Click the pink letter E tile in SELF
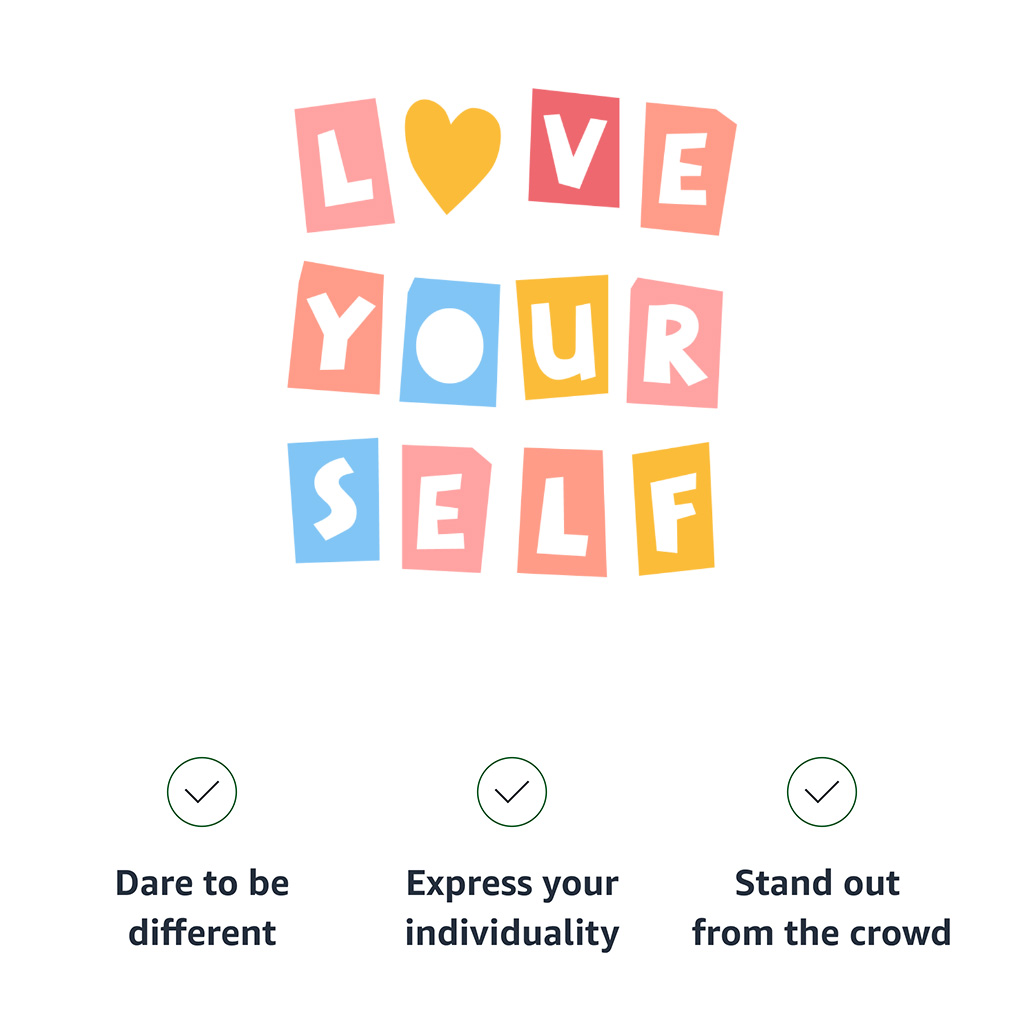The width and height of the screenshot is (1024, 1024). click(x=445, y=509)
